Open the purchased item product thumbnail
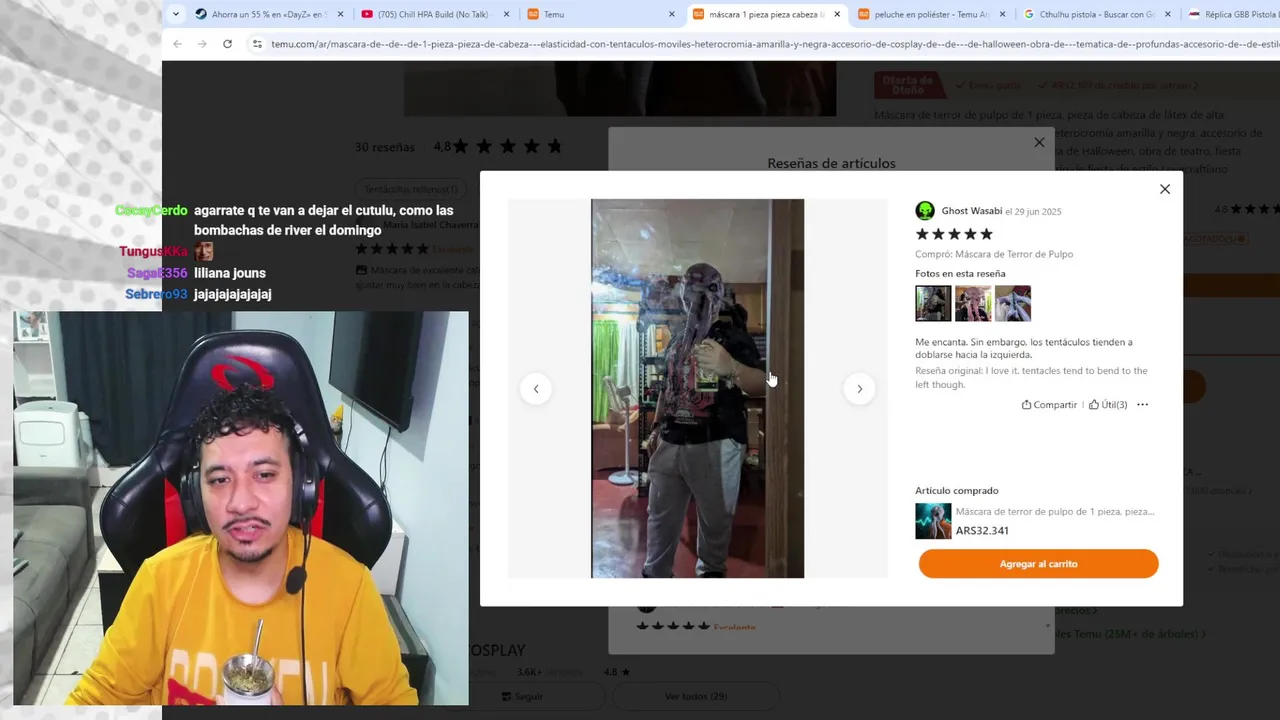 [x=933, y=521]
